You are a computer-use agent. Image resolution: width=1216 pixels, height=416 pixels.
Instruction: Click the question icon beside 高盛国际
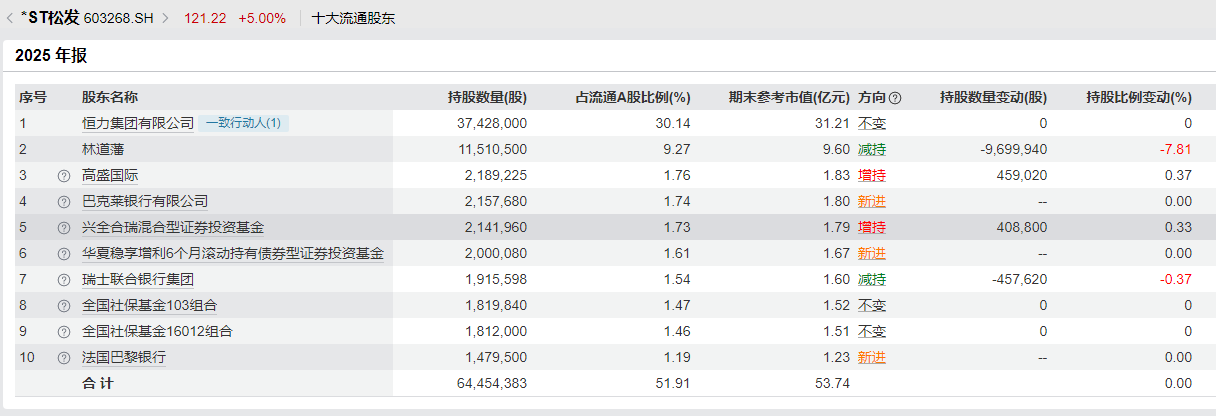64,176
